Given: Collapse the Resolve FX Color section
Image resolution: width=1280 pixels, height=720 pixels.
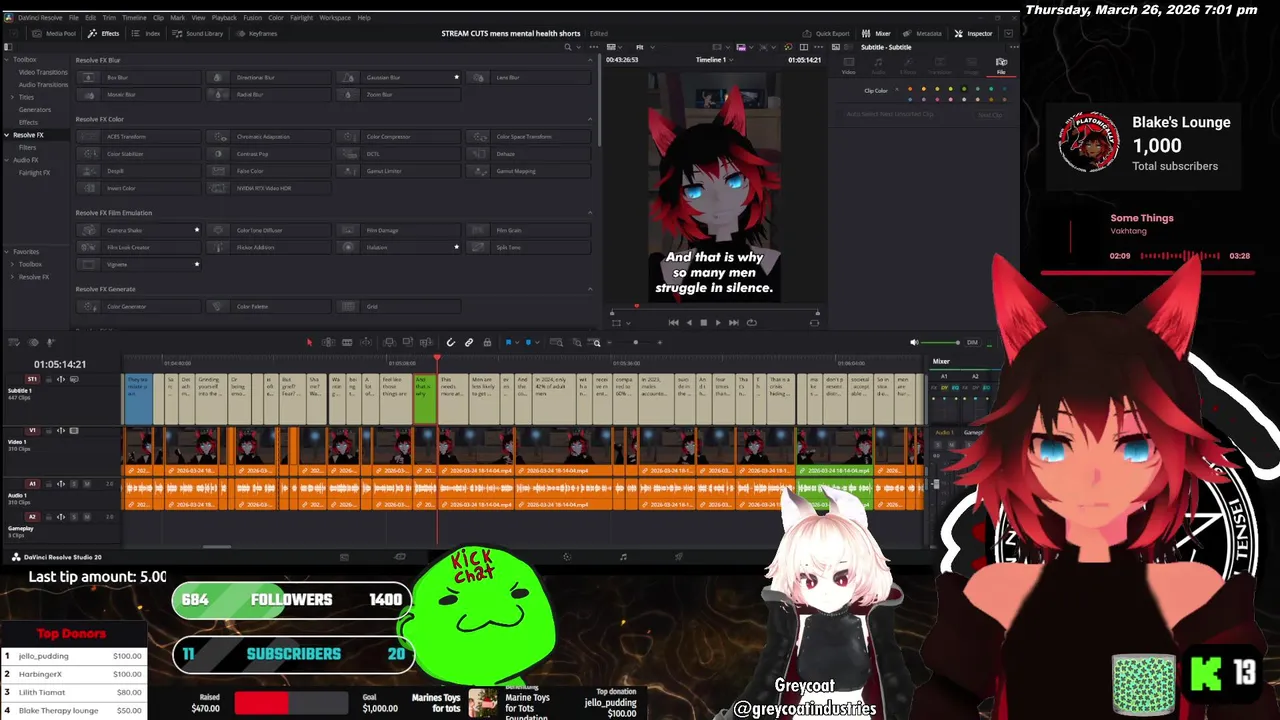Looking at the screenshot, I should coord(590,119).
